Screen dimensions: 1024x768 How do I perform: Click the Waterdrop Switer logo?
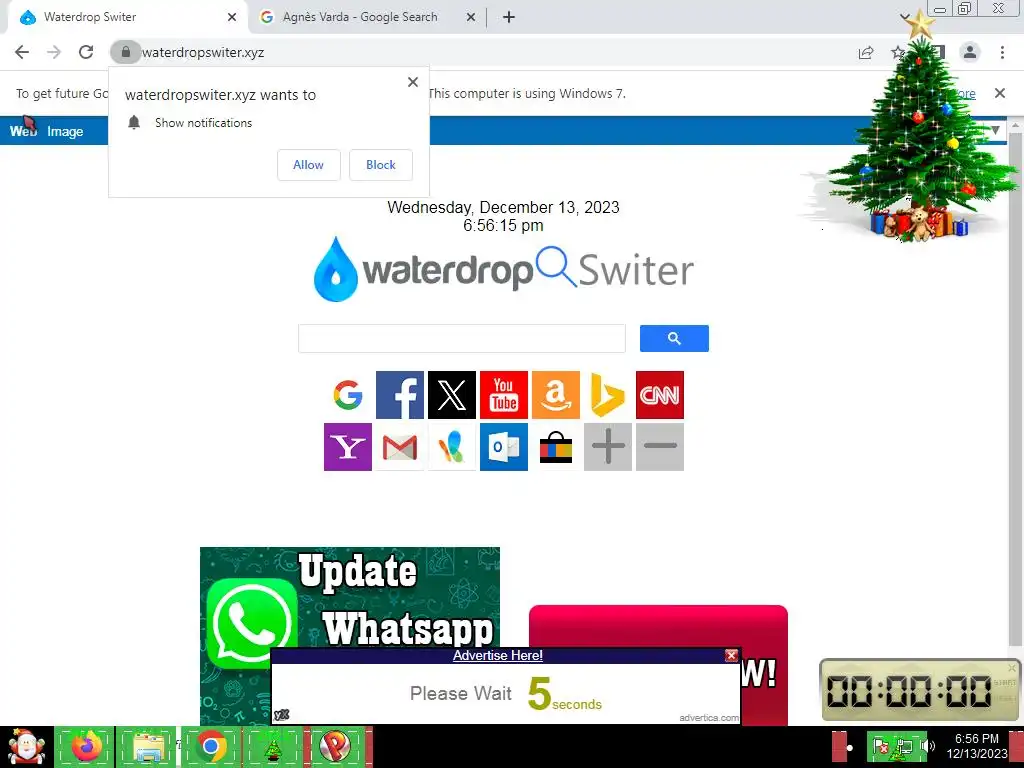[x=504, y=270]
